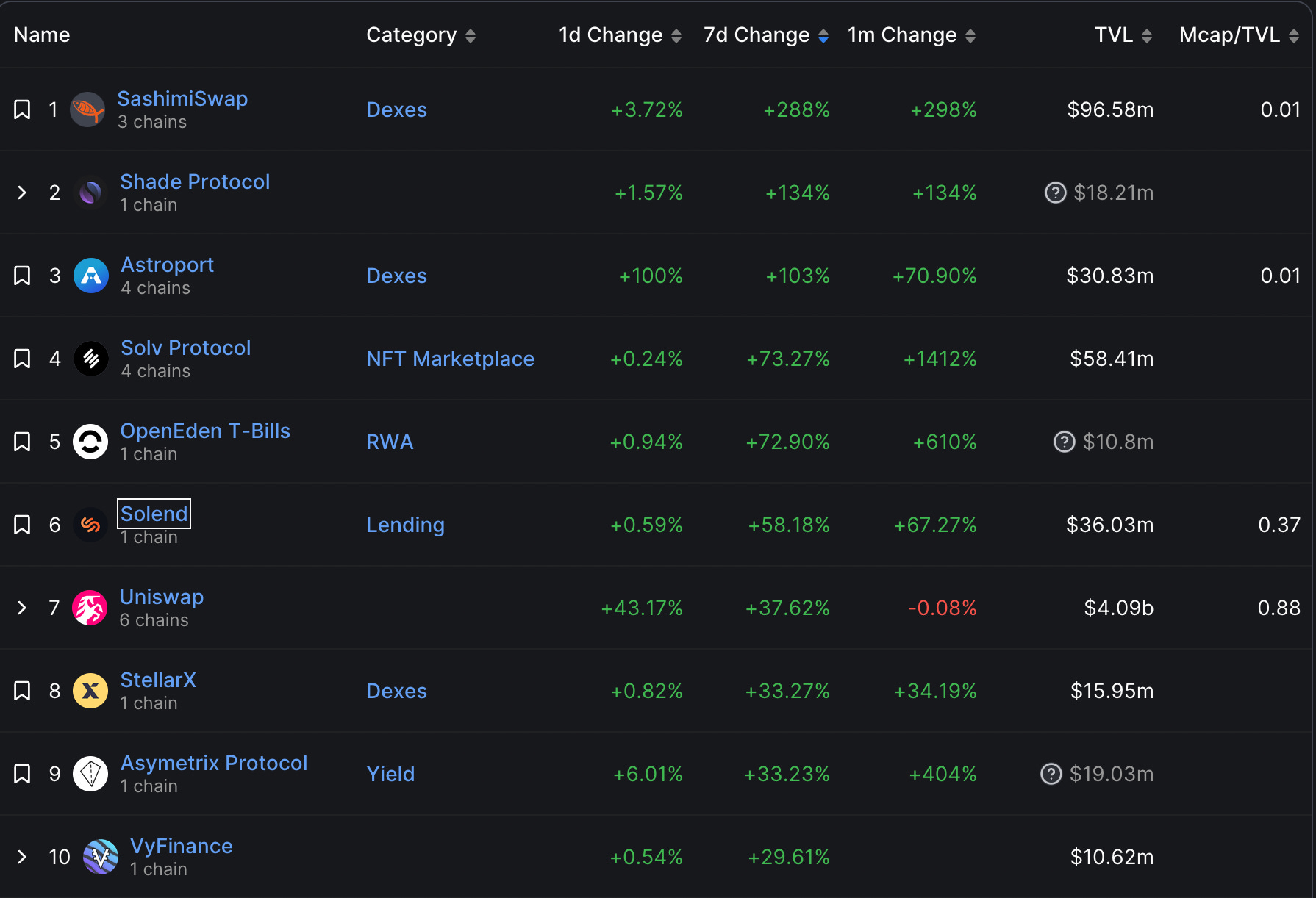1316x898 pixels.
Task: Open the VyFinance protocol page
Action: pyautogui.click(x=182, y=846)
